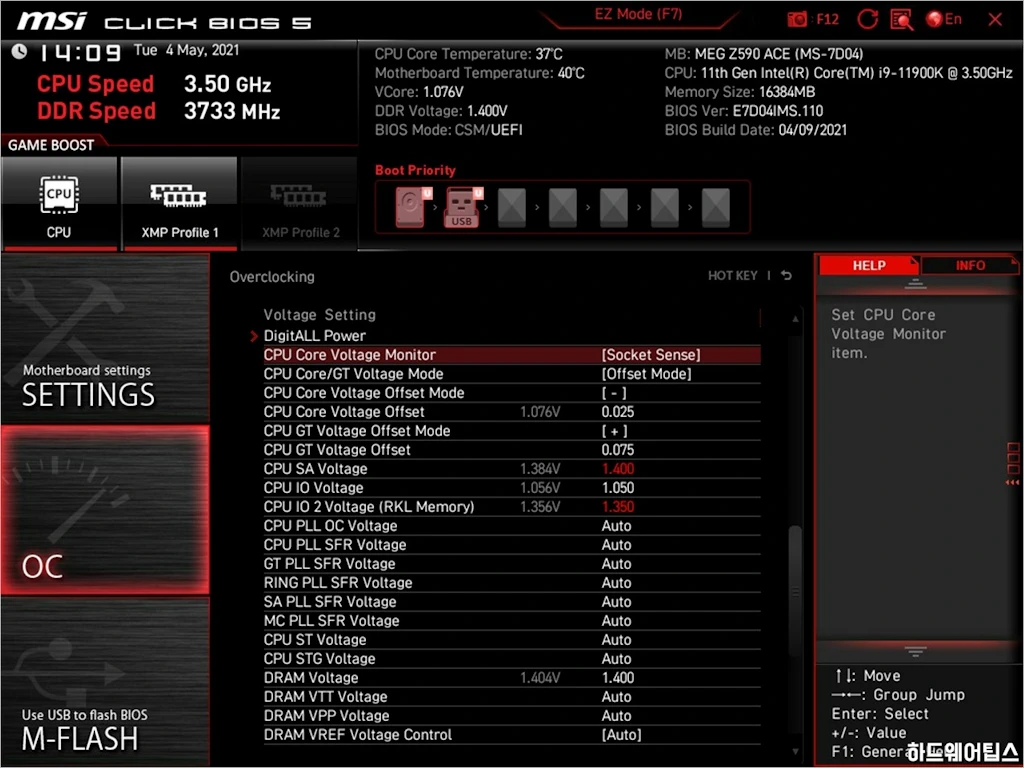Open CPU Core Voltage Monitor Socket Sense dropdown

coord(650,355)
